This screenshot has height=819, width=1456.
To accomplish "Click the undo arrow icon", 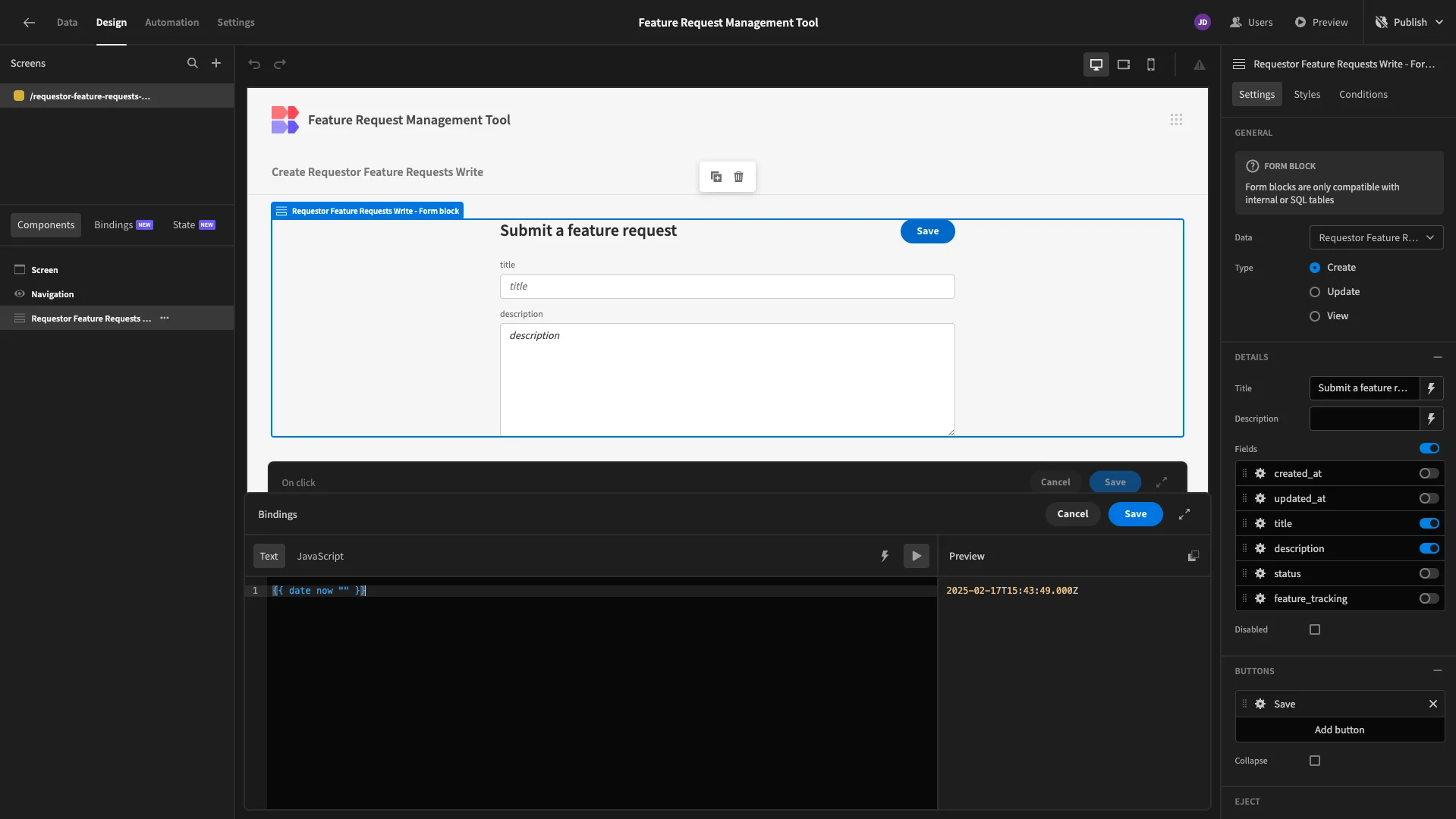I will (254, 64).
